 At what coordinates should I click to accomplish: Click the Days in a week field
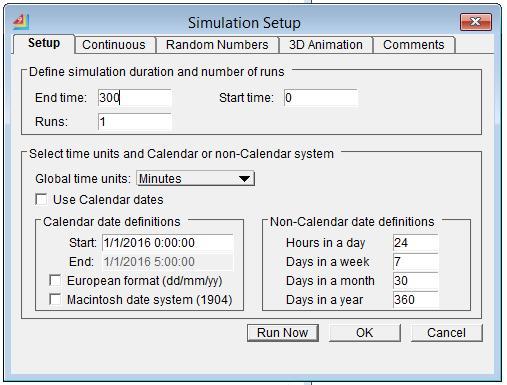coord(415,262)
